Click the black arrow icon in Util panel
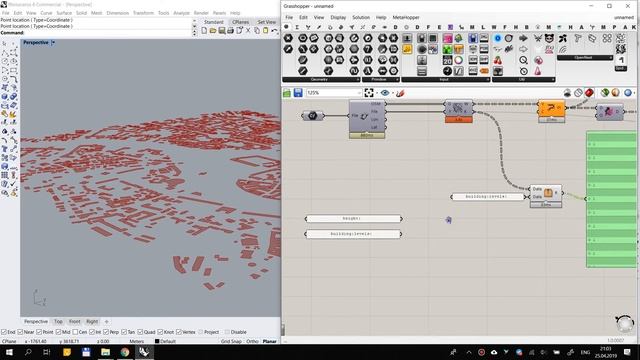The width and height of the screenshot is (640, 360). [523, 38]
